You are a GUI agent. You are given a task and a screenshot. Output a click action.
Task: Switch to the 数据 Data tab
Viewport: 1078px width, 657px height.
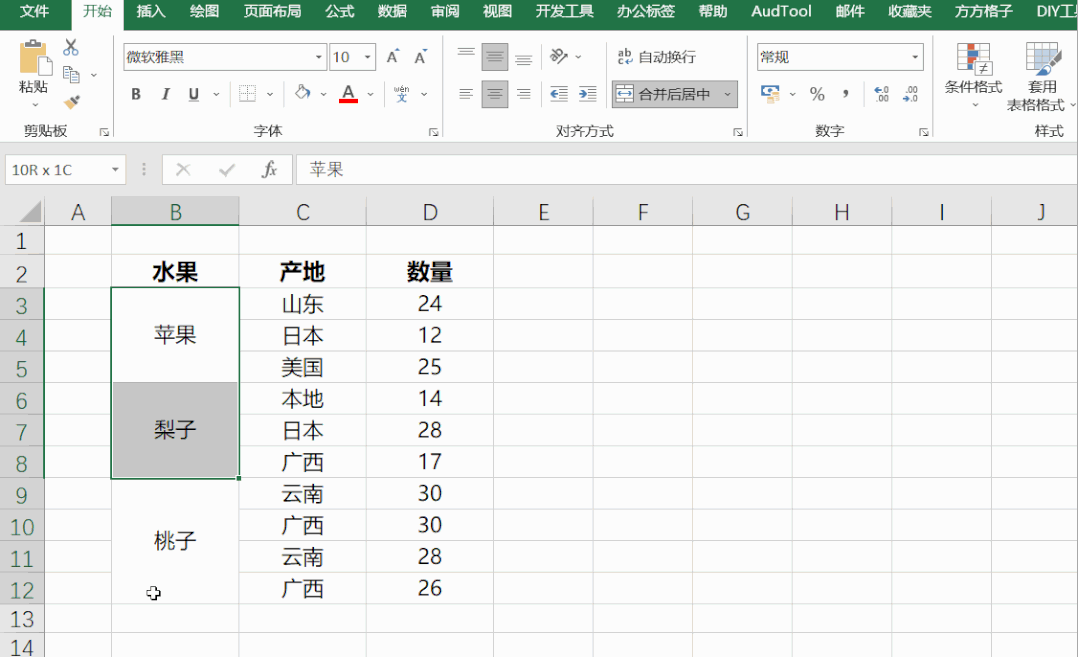[x=392, y=12]
